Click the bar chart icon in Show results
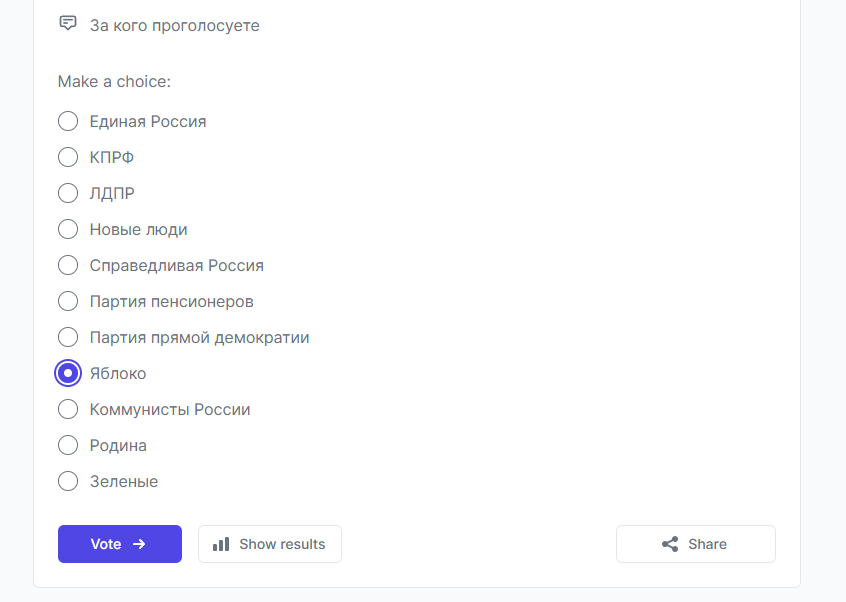 point(221,544)
